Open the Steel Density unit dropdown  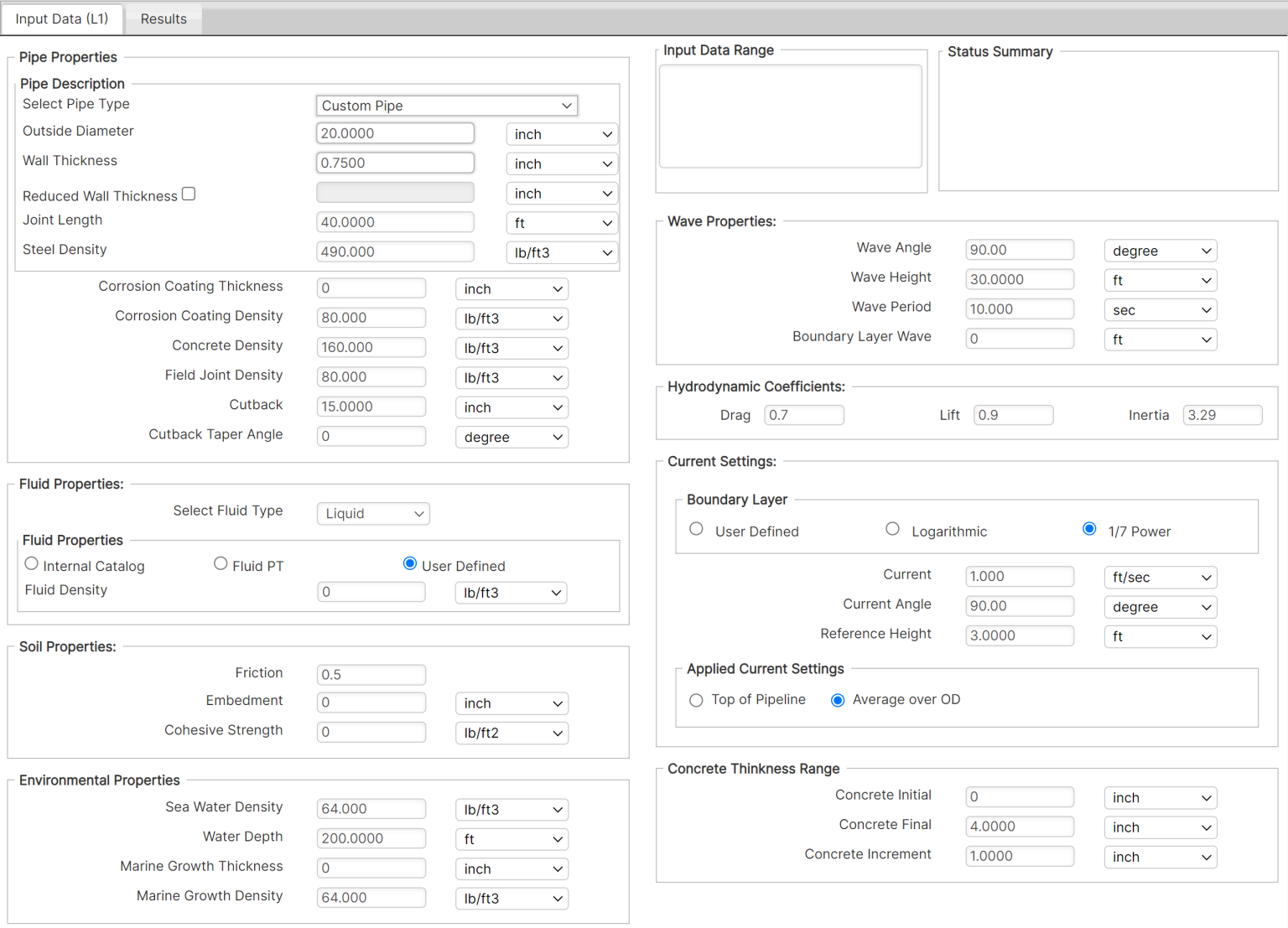pyautogui.click(x=562, y=252)
